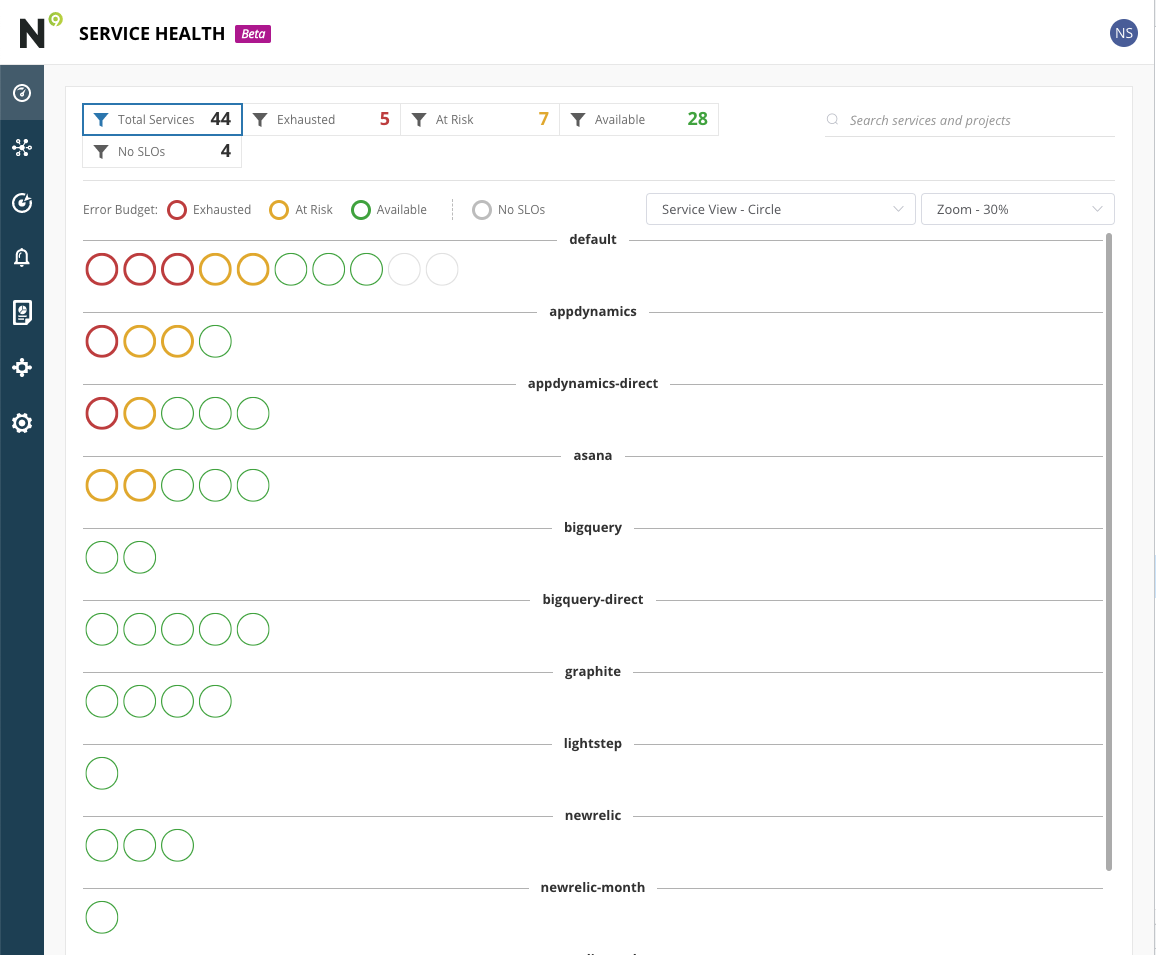This screenshot has width=1156, height=955.
Task: Click the Nobl9 N logo
Action: (41, 31)
